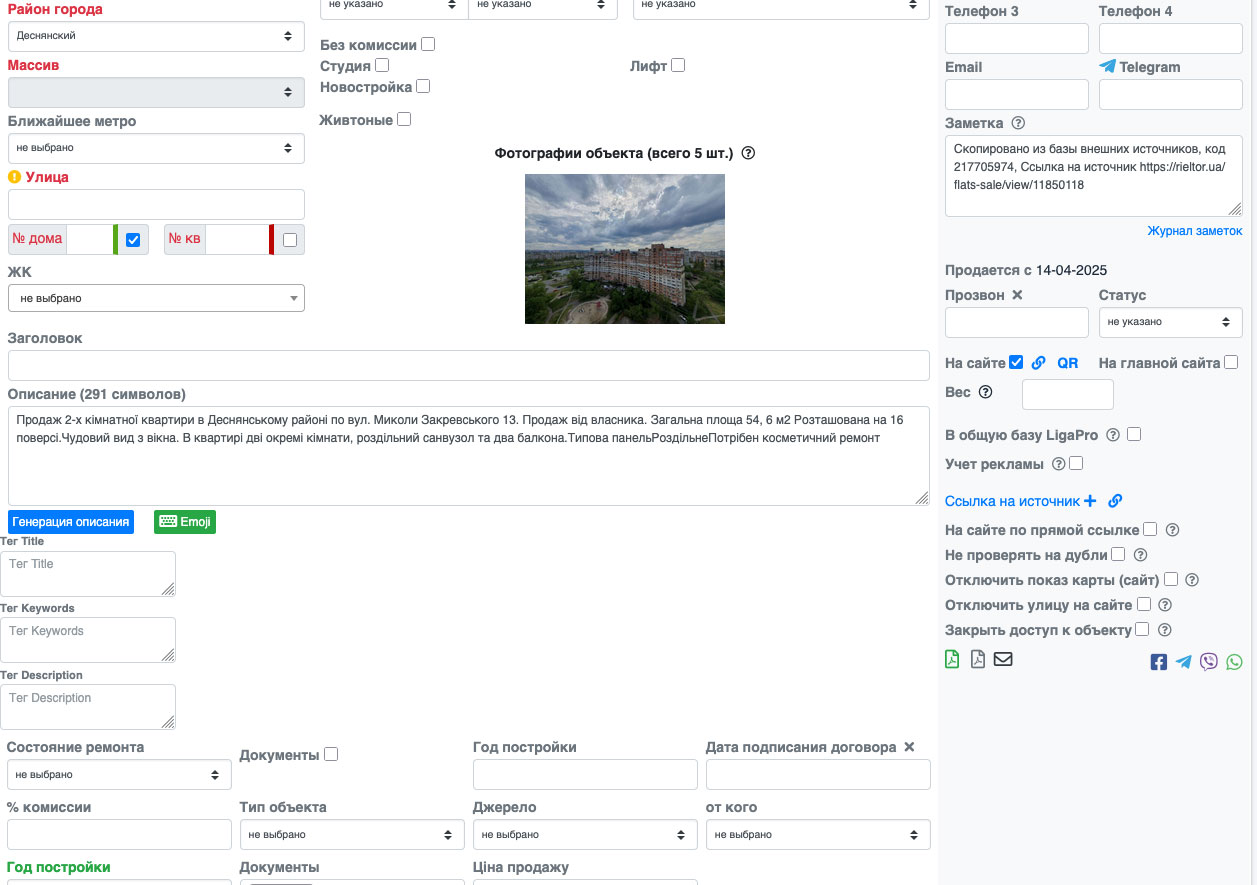The width and height of the screenshot is (1257, 885).
Task: Click the envelope email icon
Action: (1003, 659)
